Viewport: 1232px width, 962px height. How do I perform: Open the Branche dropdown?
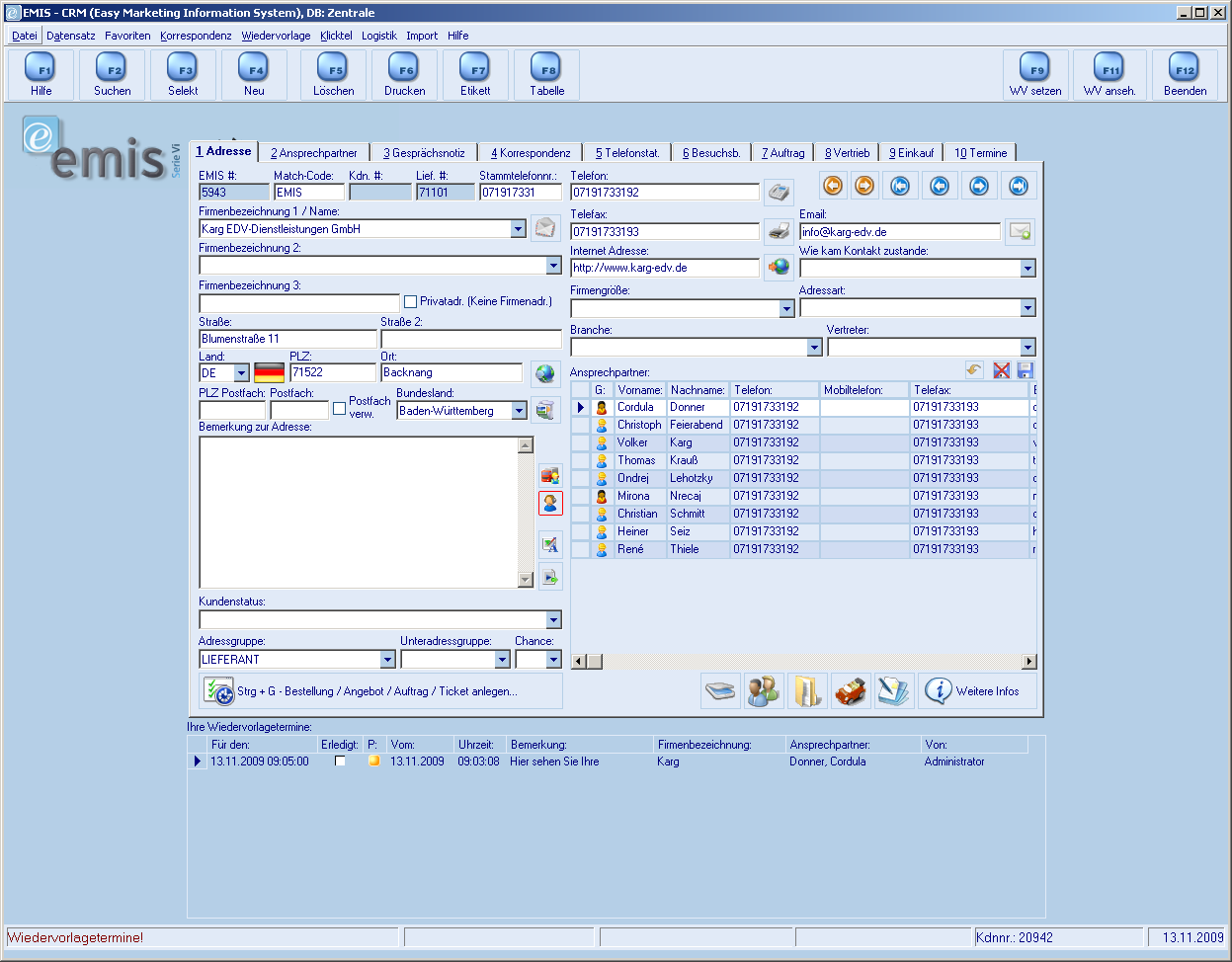pos(814,348)
